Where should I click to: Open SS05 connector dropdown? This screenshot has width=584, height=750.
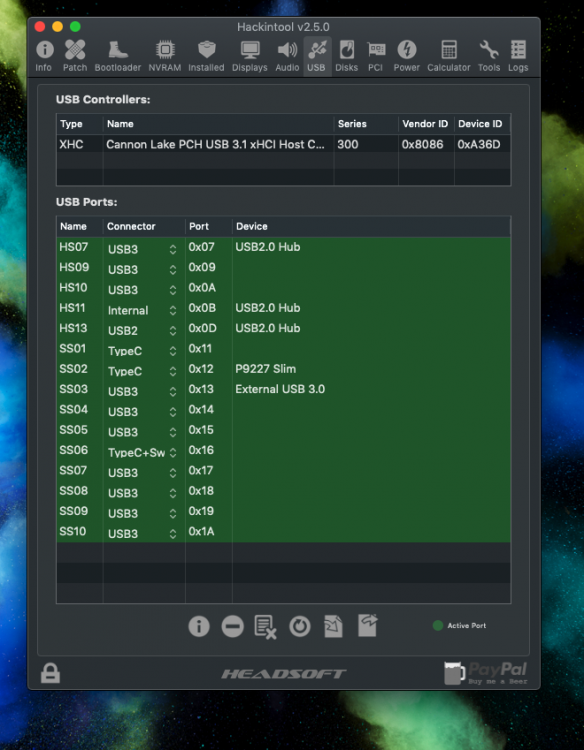click(x=143, y=432)
